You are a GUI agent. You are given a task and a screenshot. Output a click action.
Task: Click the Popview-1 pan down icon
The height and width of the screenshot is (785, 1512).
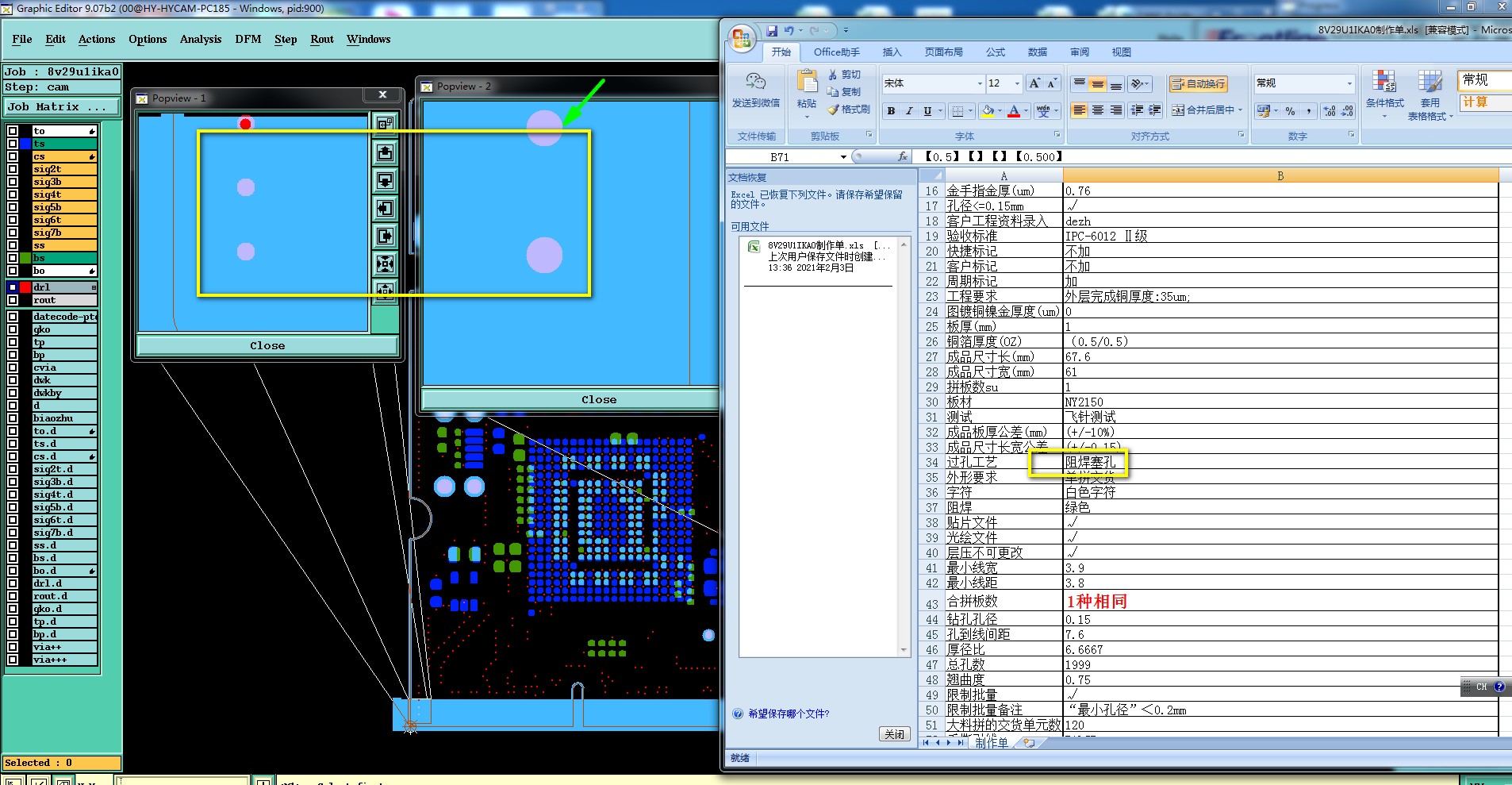coord(385,180)
